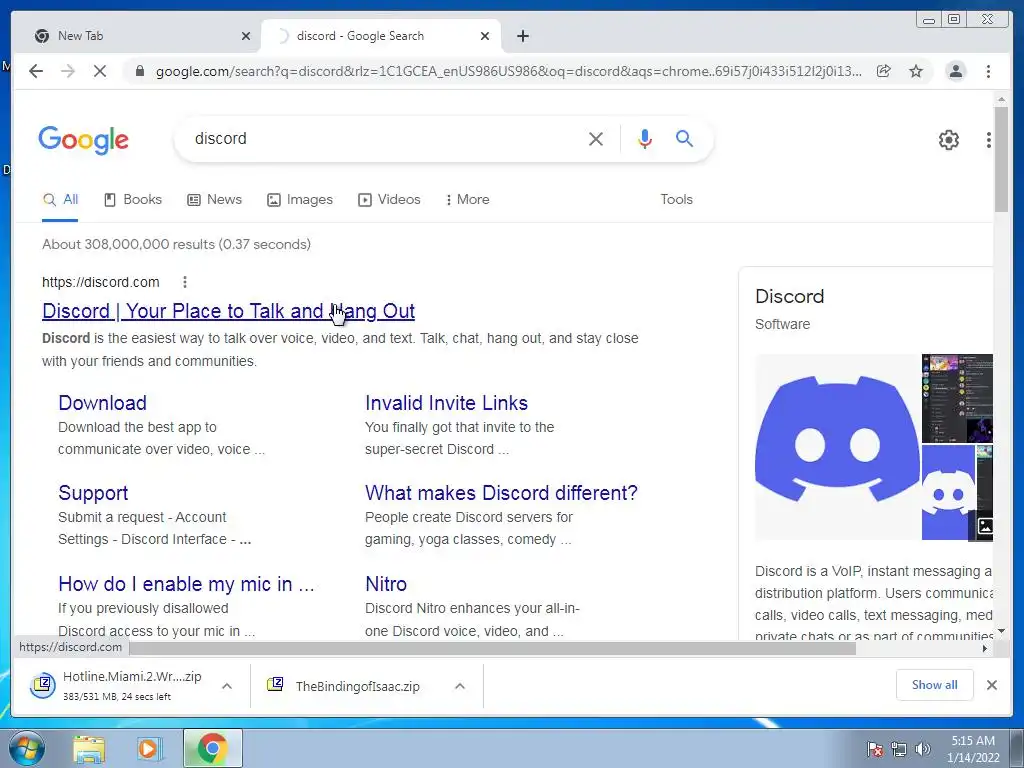Close the discord - Google Search tab
This screenshot has width=1024, height=768.
click(x=485, y=36)
